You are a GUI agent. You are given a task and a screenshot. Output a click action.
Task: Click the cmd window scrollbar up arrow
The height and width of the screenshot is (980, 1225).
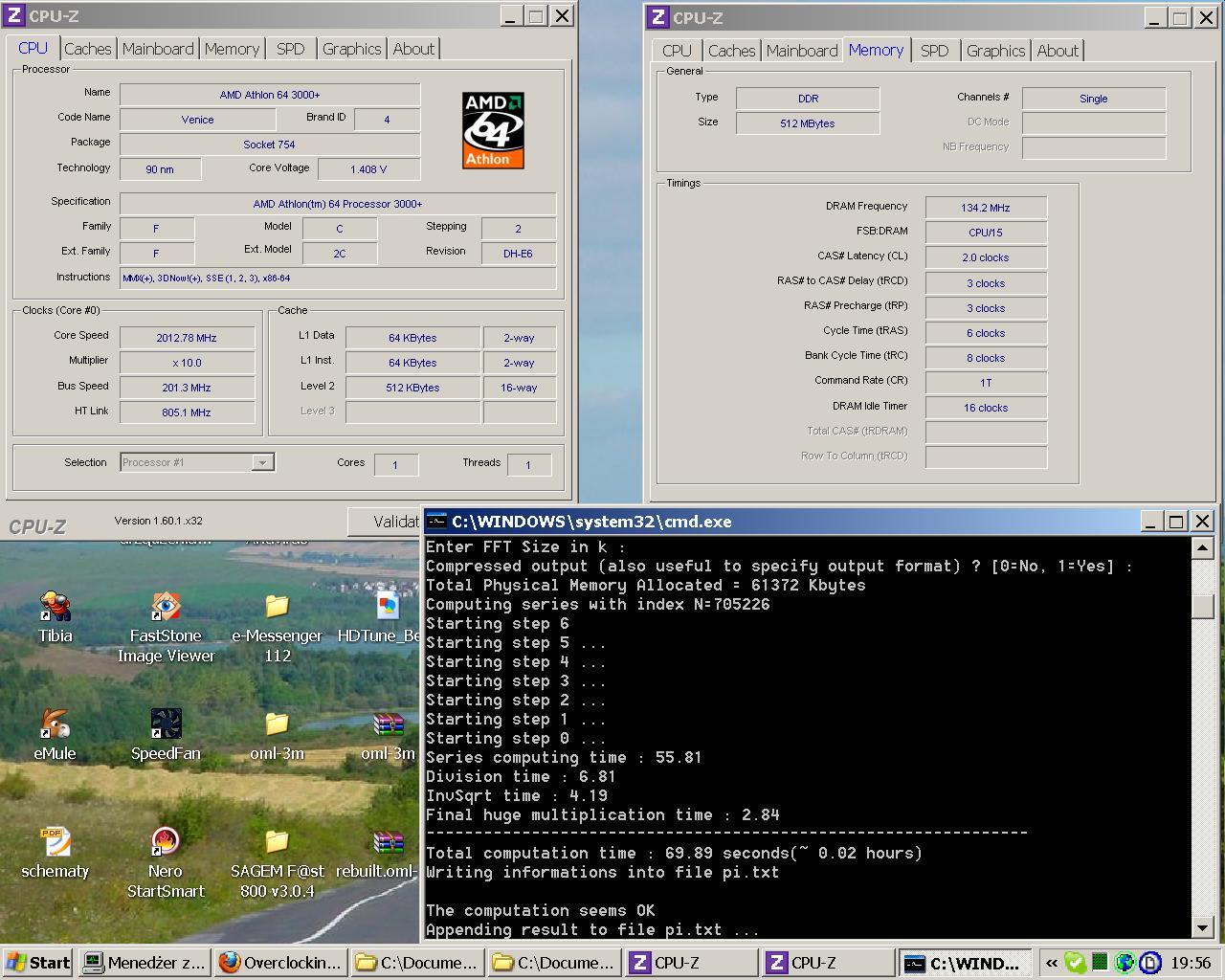coord(1203,547)
